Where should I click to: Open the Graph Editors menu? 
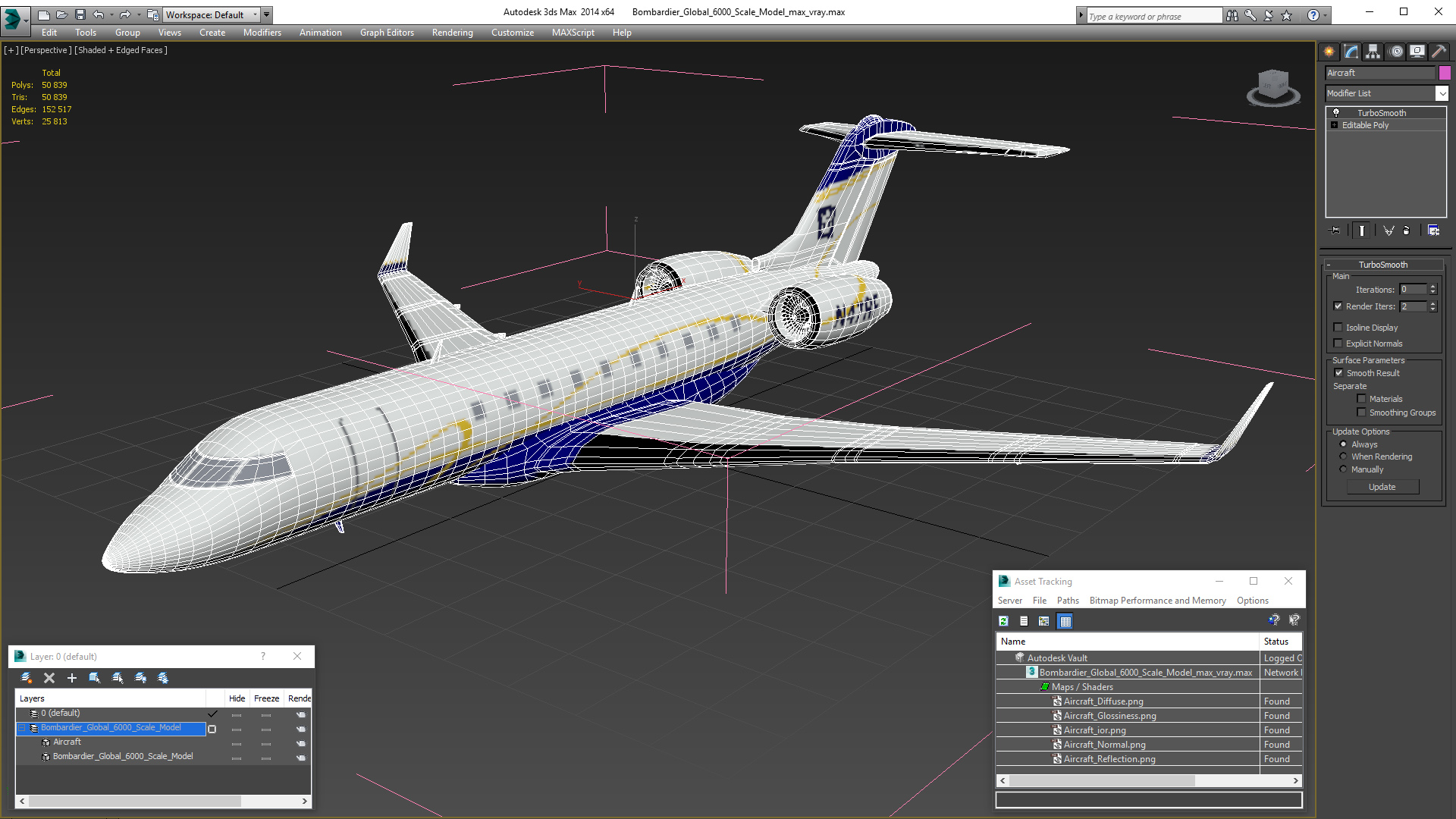click(x=387, y=33)
